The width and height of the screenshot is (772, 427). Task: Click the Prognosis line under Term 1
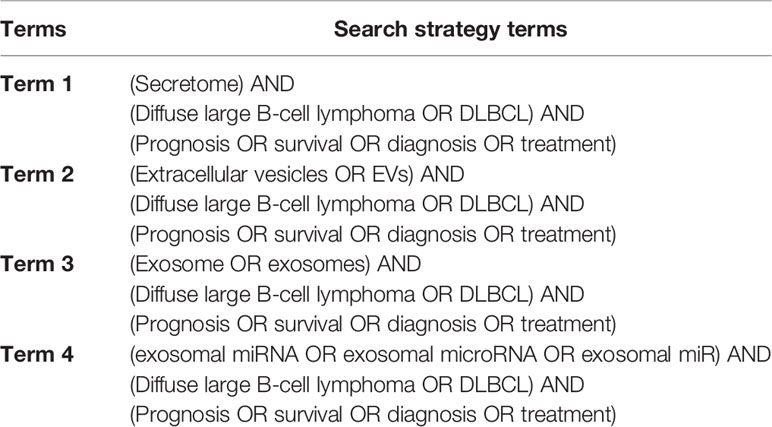pyautogui.click(x=373, y=144)
